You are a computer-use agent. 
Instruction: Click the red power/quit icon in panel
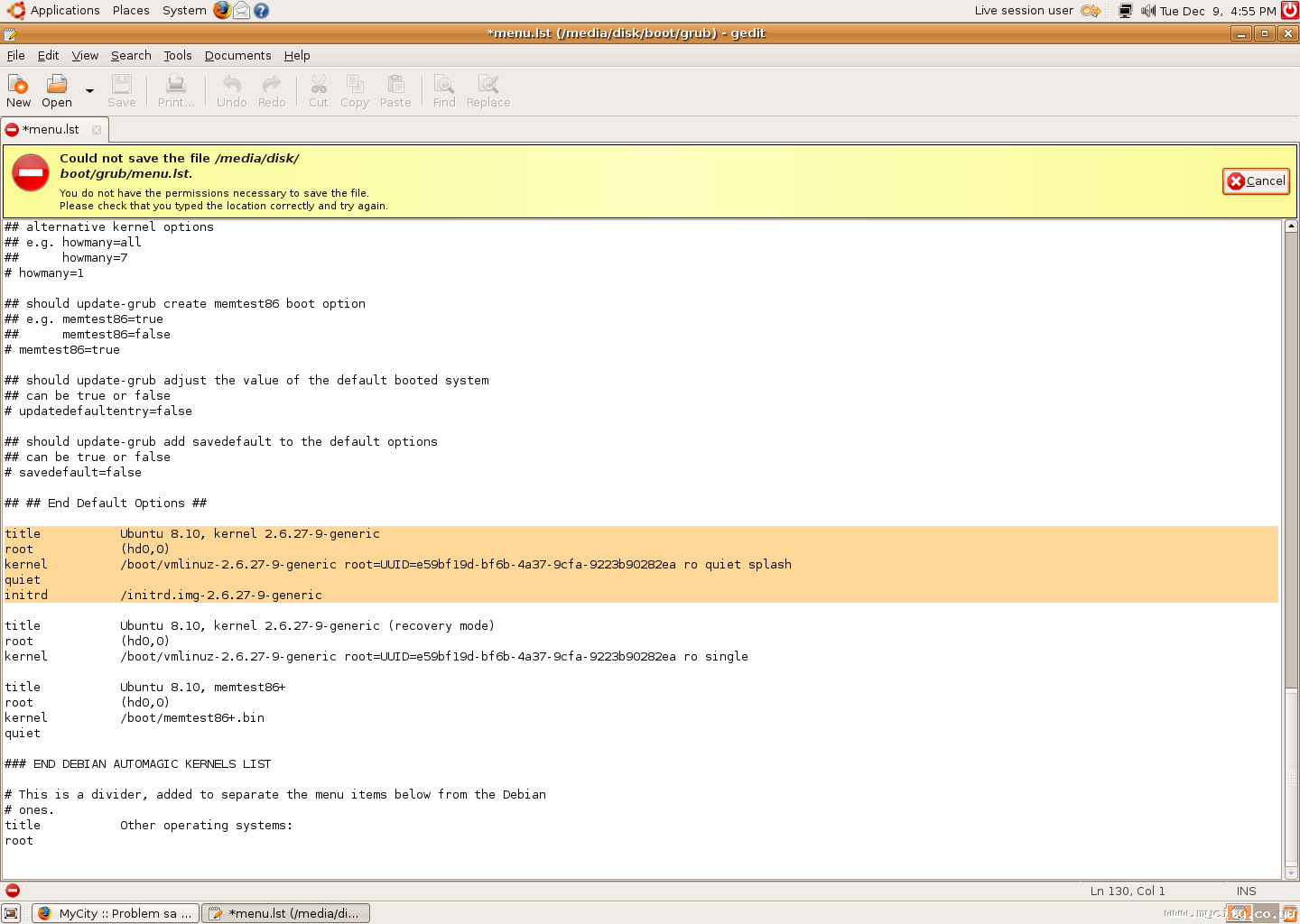pos(1290,10)
